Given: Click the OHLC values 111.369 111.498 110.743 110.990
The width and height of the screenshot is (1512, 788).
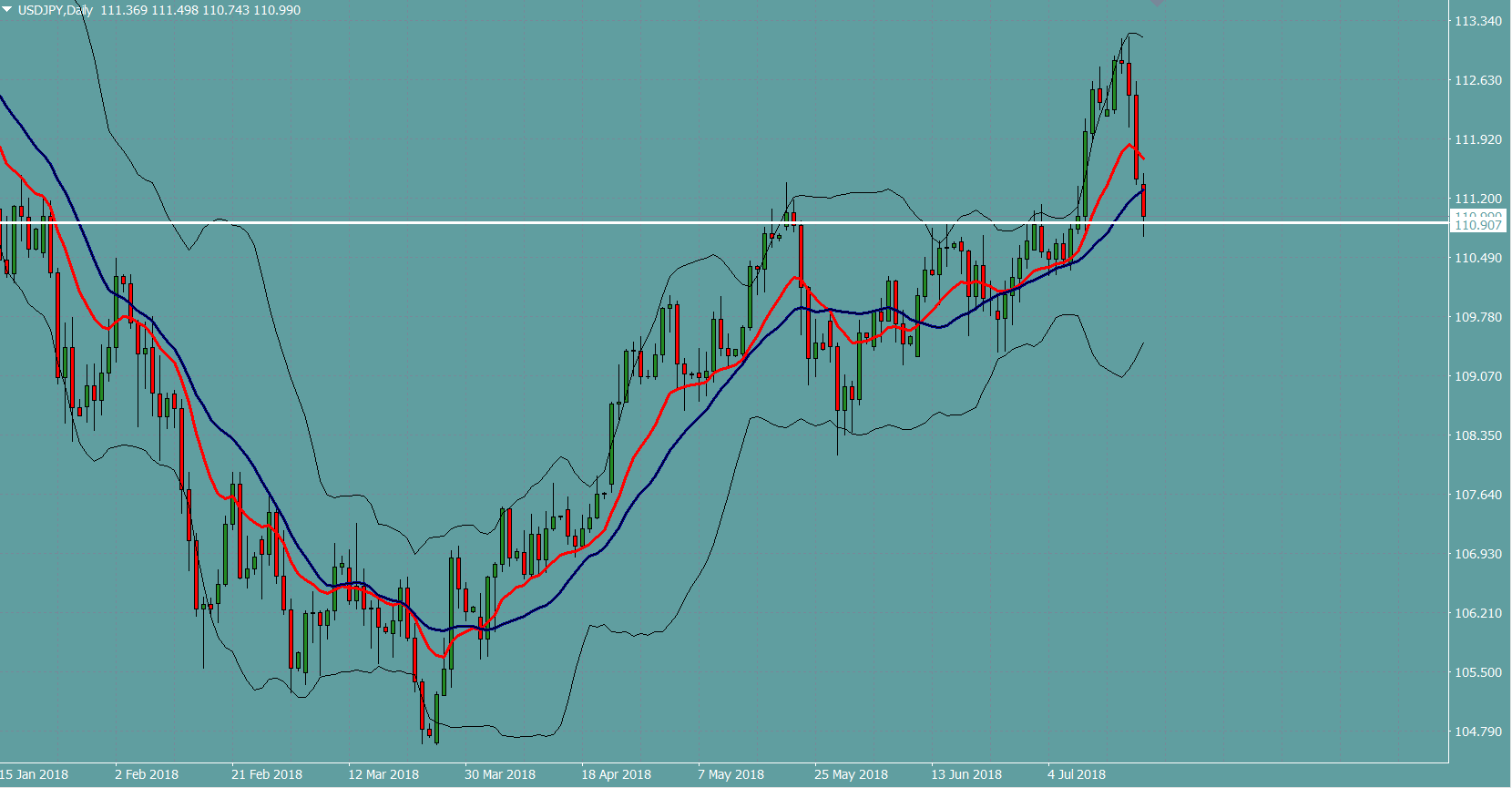Looking at the screenshot, I should [200, 10].
